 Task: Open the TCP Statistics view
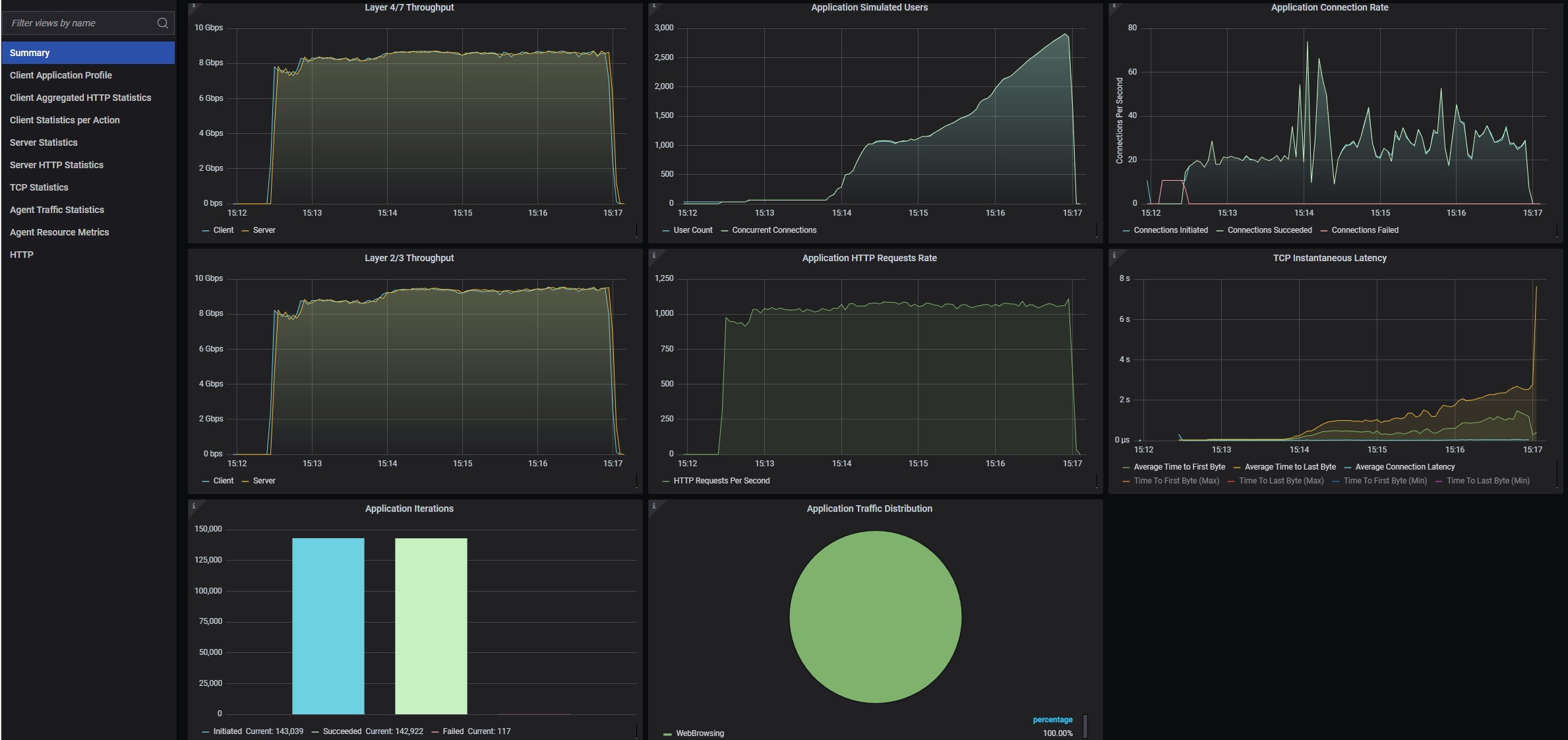(39, 187)
